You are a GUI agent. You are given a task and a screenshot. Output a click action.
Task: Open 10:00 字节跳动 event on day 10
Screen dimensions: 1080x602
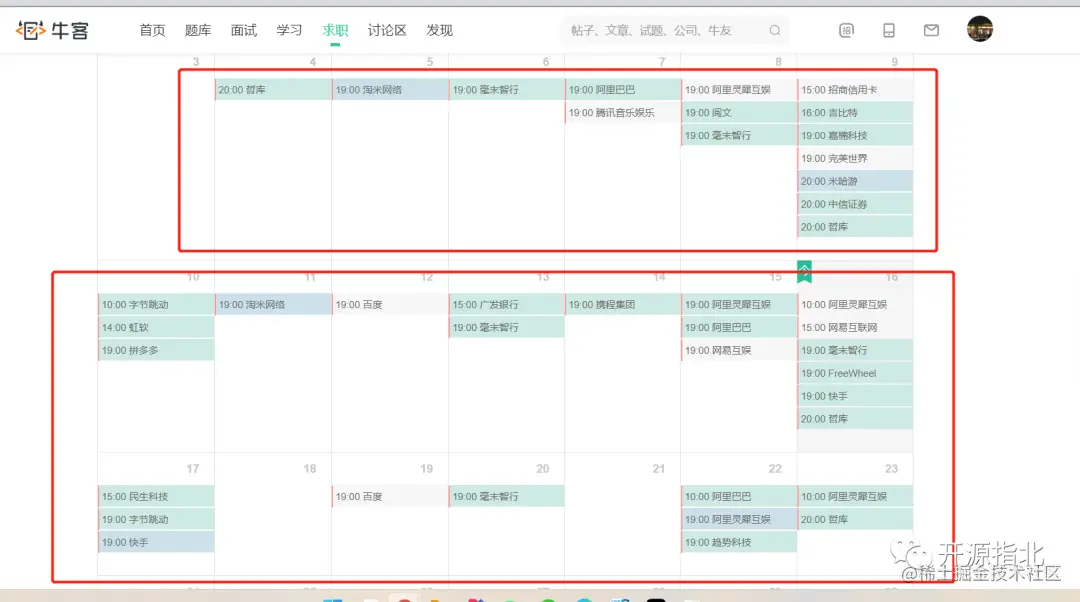click(156, 304)
